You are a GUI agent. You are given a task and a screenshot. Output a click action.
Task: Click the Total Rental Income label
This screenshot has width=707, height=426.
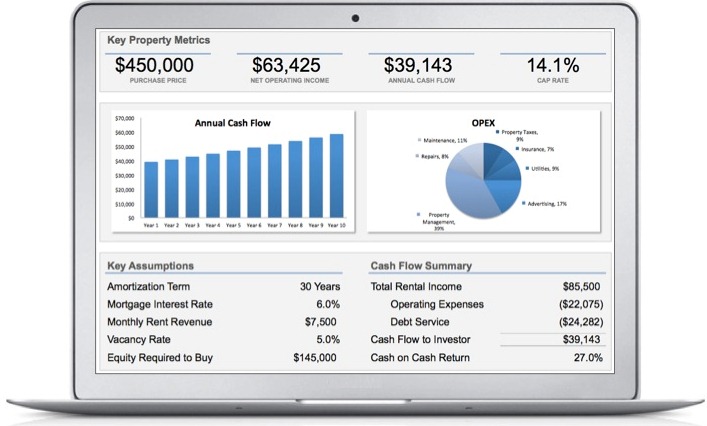coord(416,286)
